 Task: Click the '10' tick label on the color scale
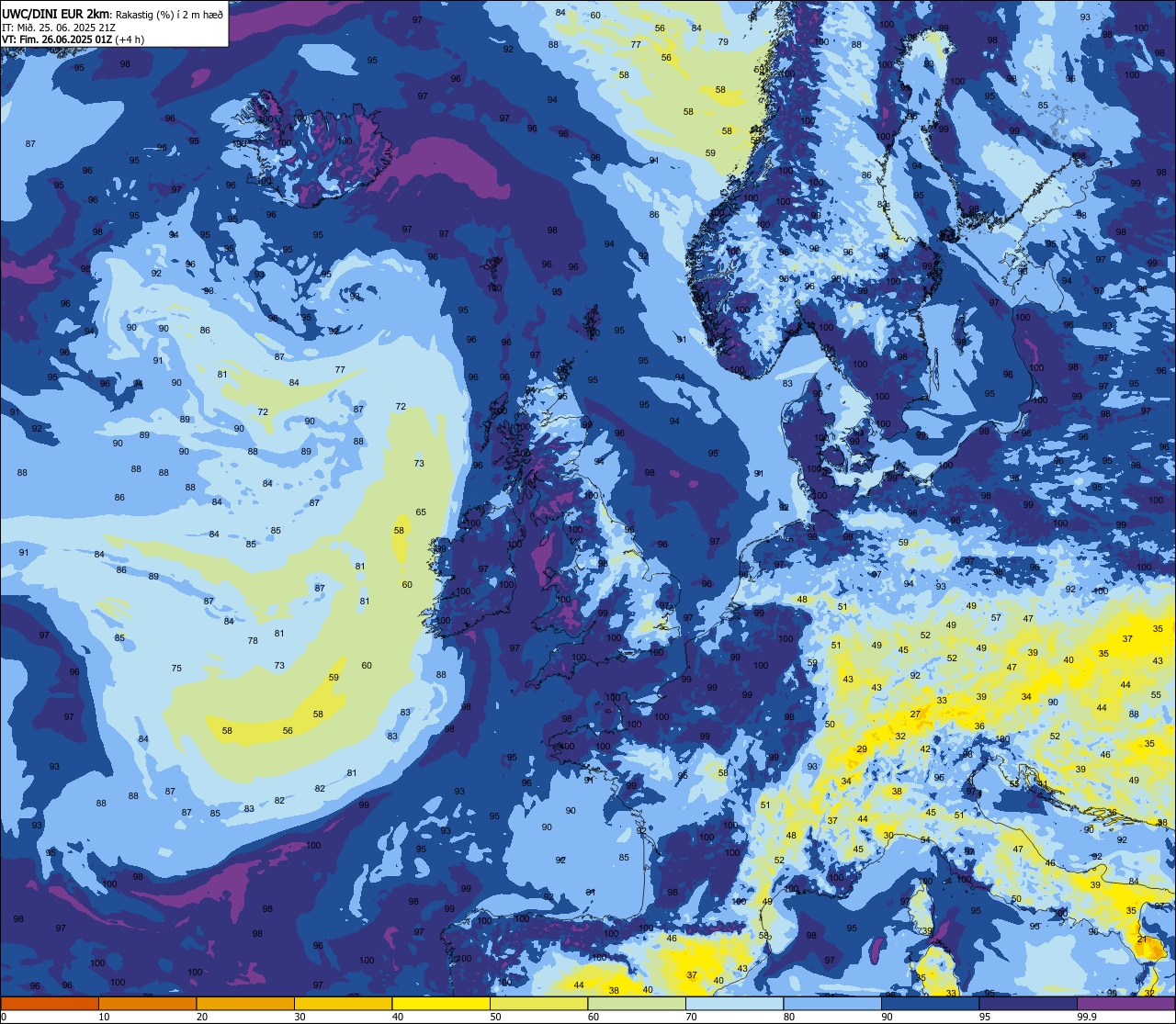[x=104, y=1017]
